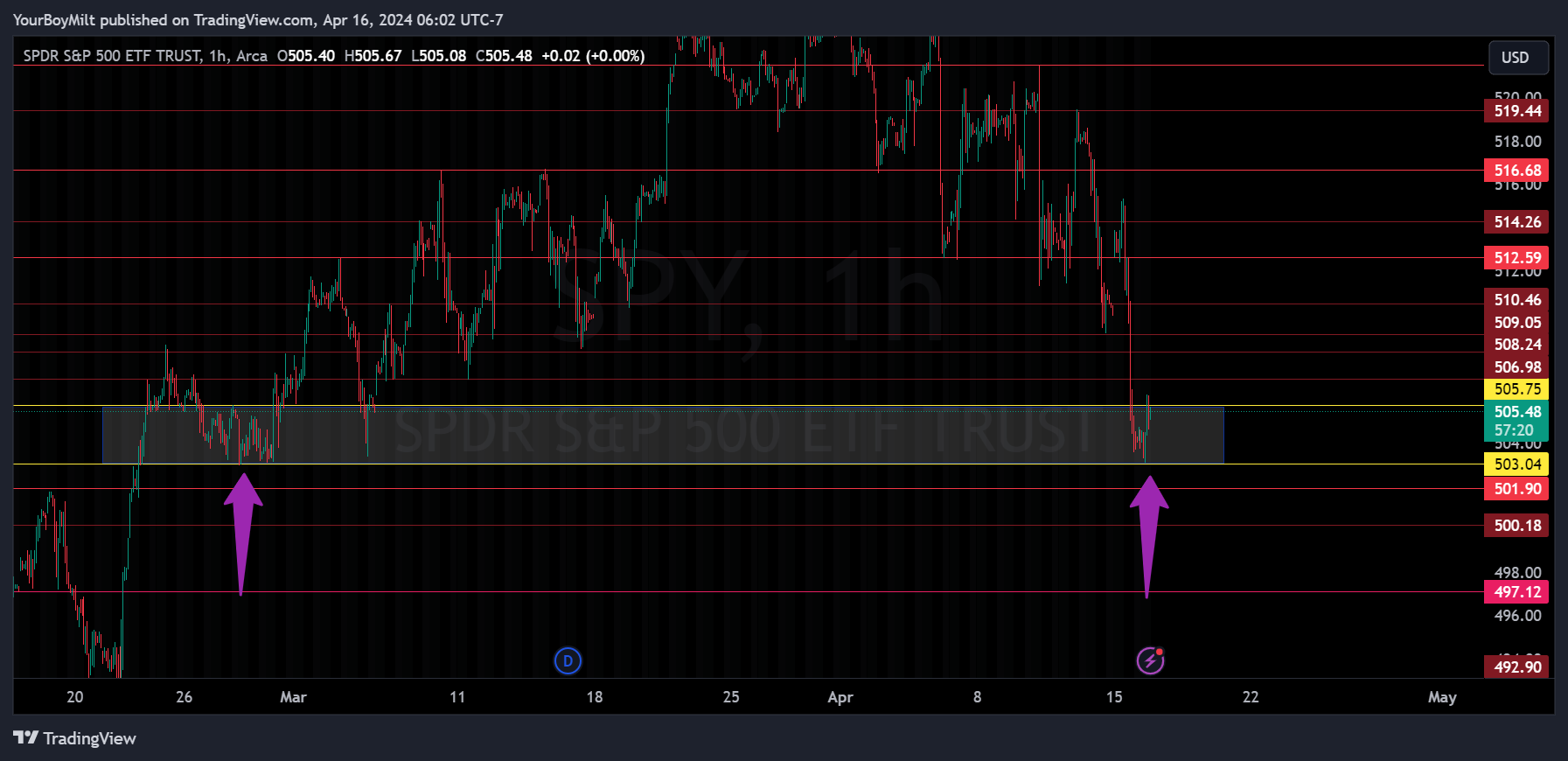Viewport: 1568px width, 761px height.
Task: Select the yellow 505.75 price label
Action: point(1516,389)
